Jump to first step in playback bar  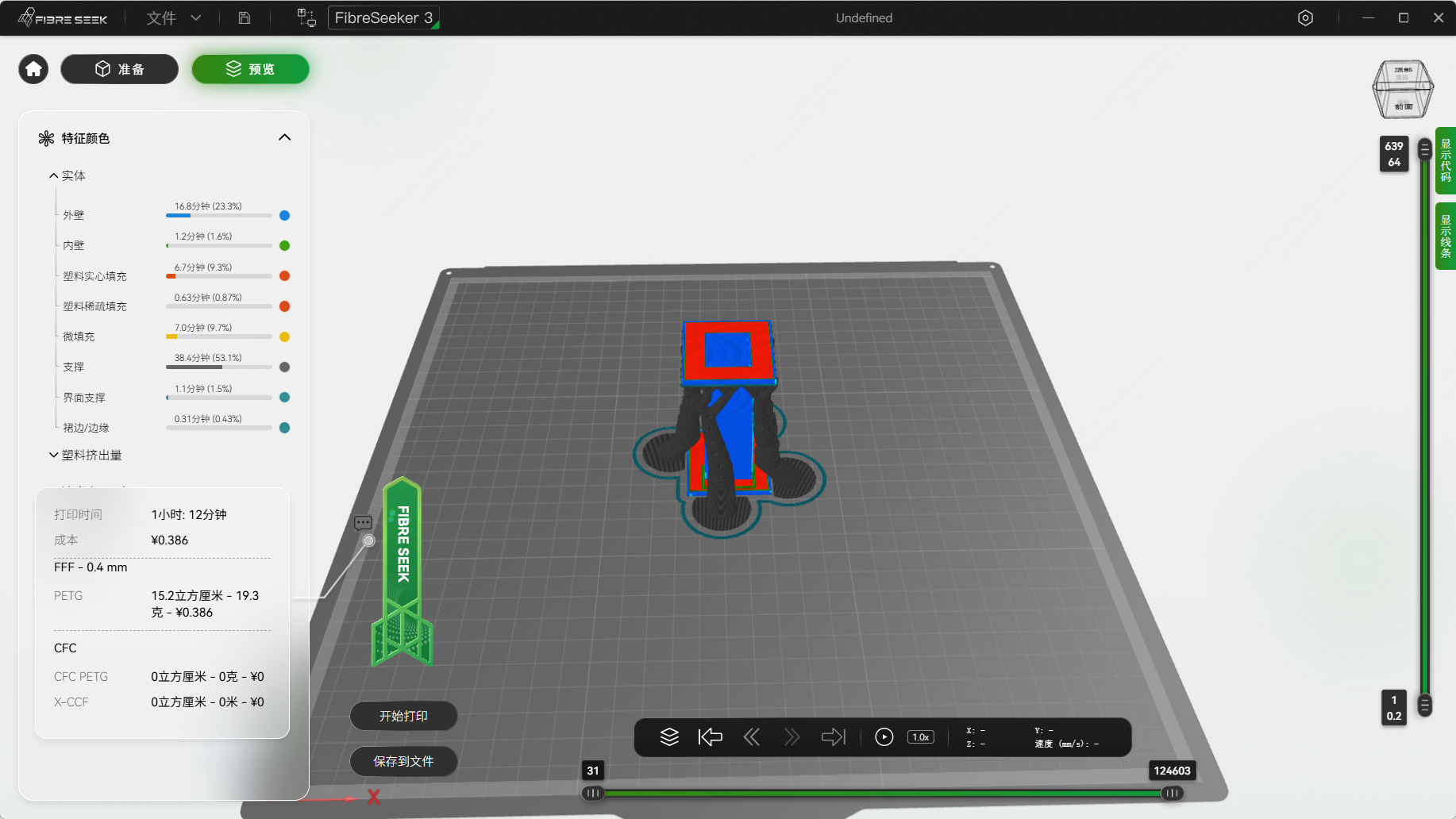(x=711, y=737)
